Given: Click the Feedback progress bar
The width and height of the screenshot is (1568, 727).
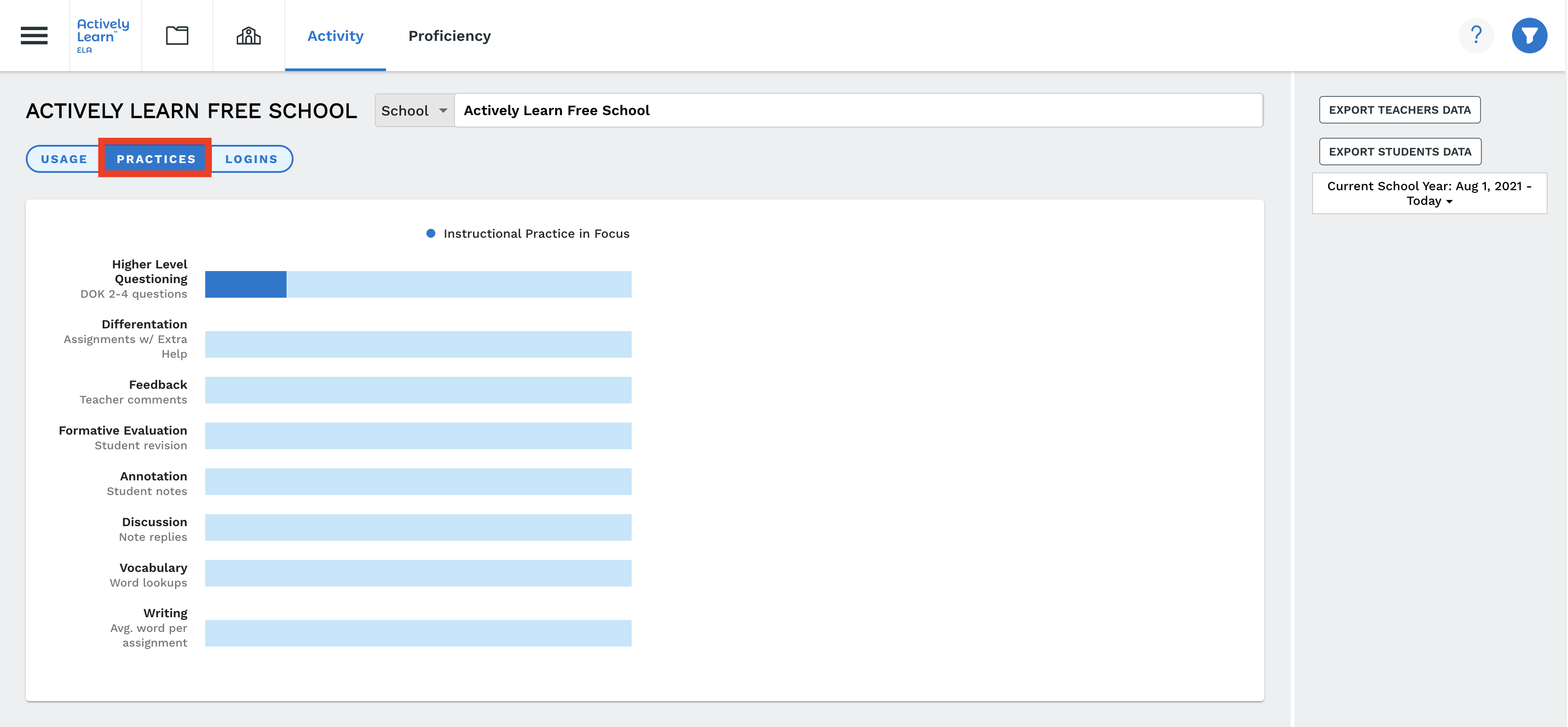Looking at the screenshot, I should (x=418, y=390).
